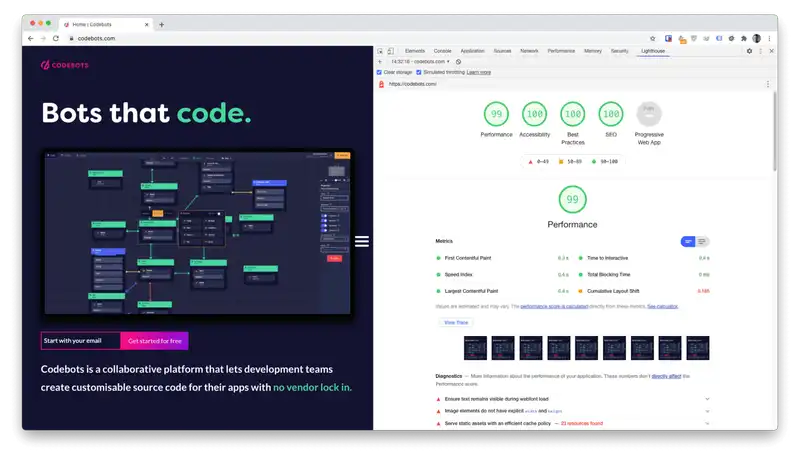The height and width of the screenshot is (459, 800).
Task: Click 'Get started for free' button
Action: 154,341
